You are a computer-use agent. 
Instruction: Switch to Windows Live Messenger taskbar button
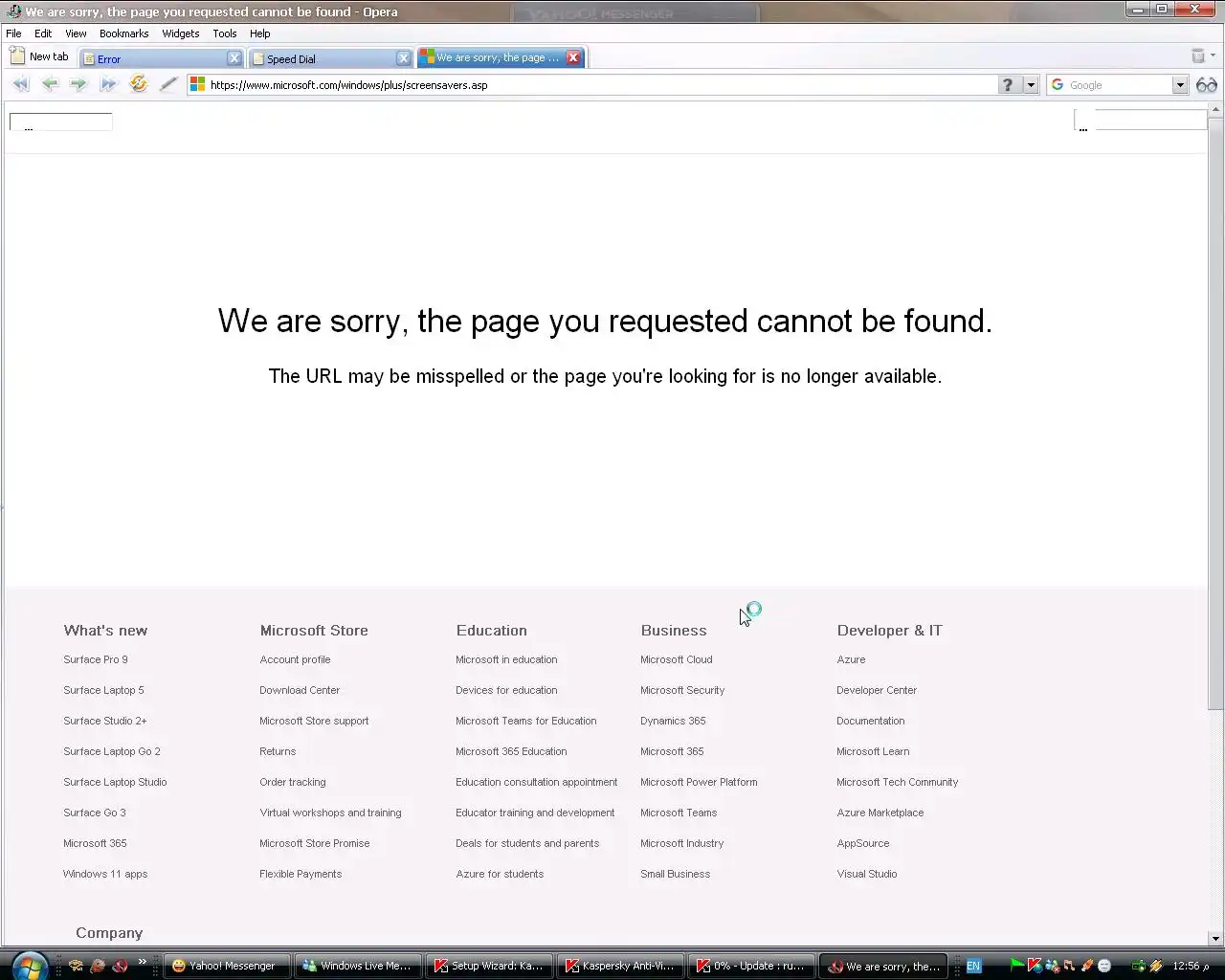point(357,966)
